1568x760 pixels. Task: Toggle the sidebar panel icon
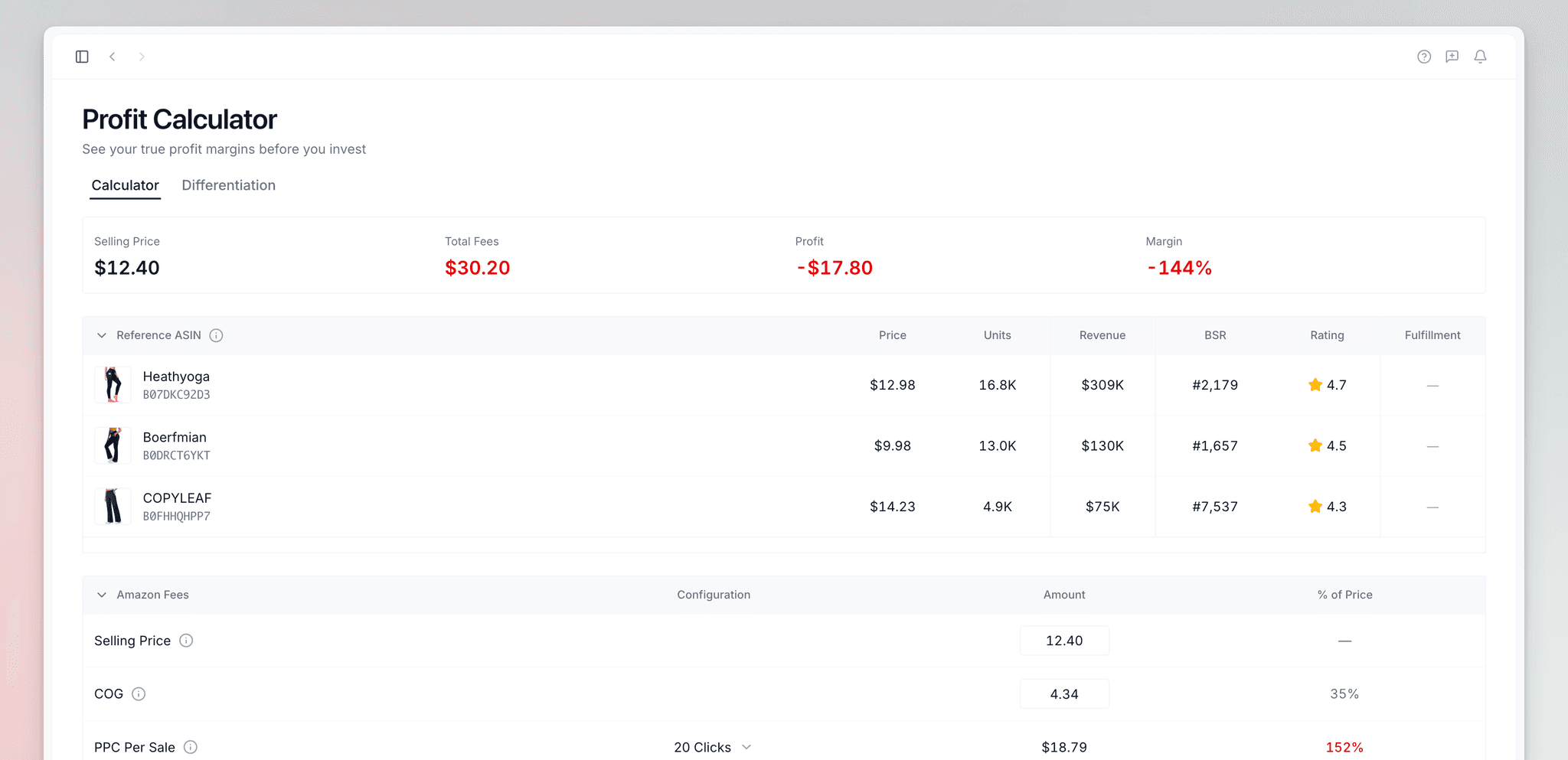coord(82,57)
